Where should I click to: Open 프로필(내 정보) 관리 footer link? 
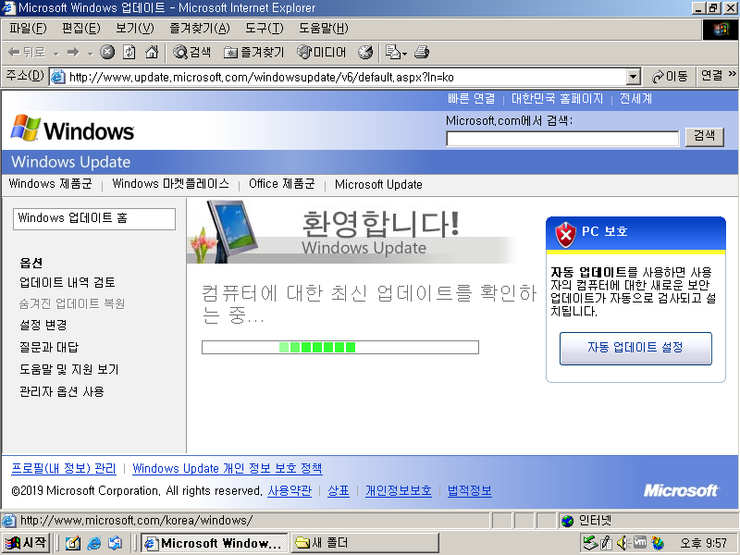pyautogui.click(x=64, y=469)
